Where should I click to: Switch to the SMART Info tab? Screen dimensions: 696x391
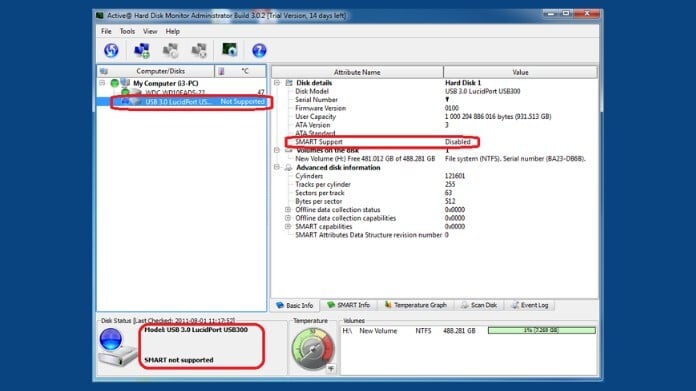[348, 305]
